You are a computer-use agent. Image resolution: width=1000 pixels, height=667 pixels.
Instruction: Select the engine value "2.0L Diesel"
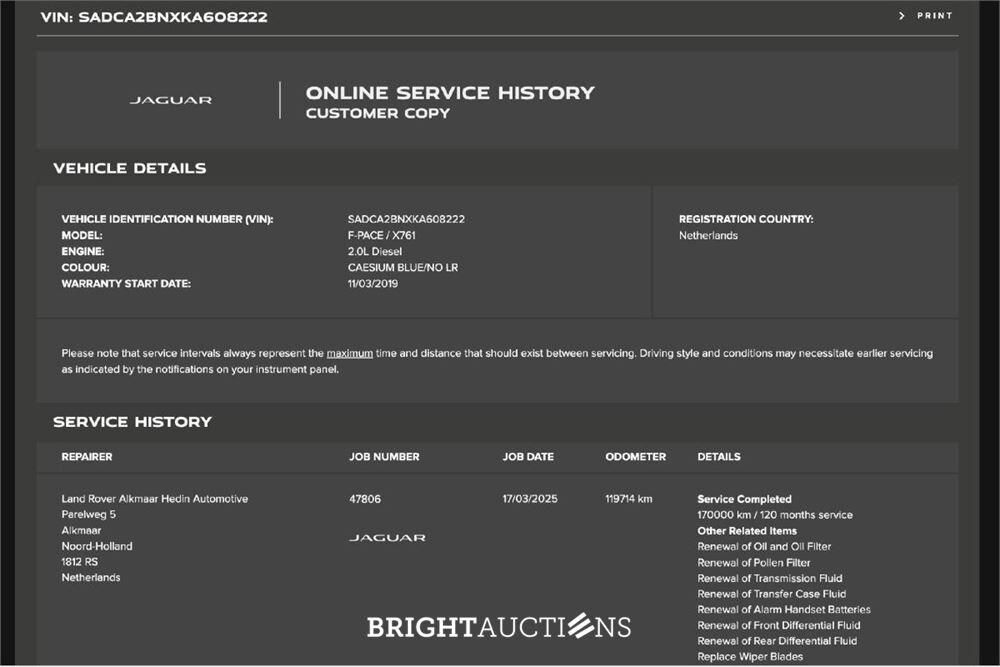point(375,251)
